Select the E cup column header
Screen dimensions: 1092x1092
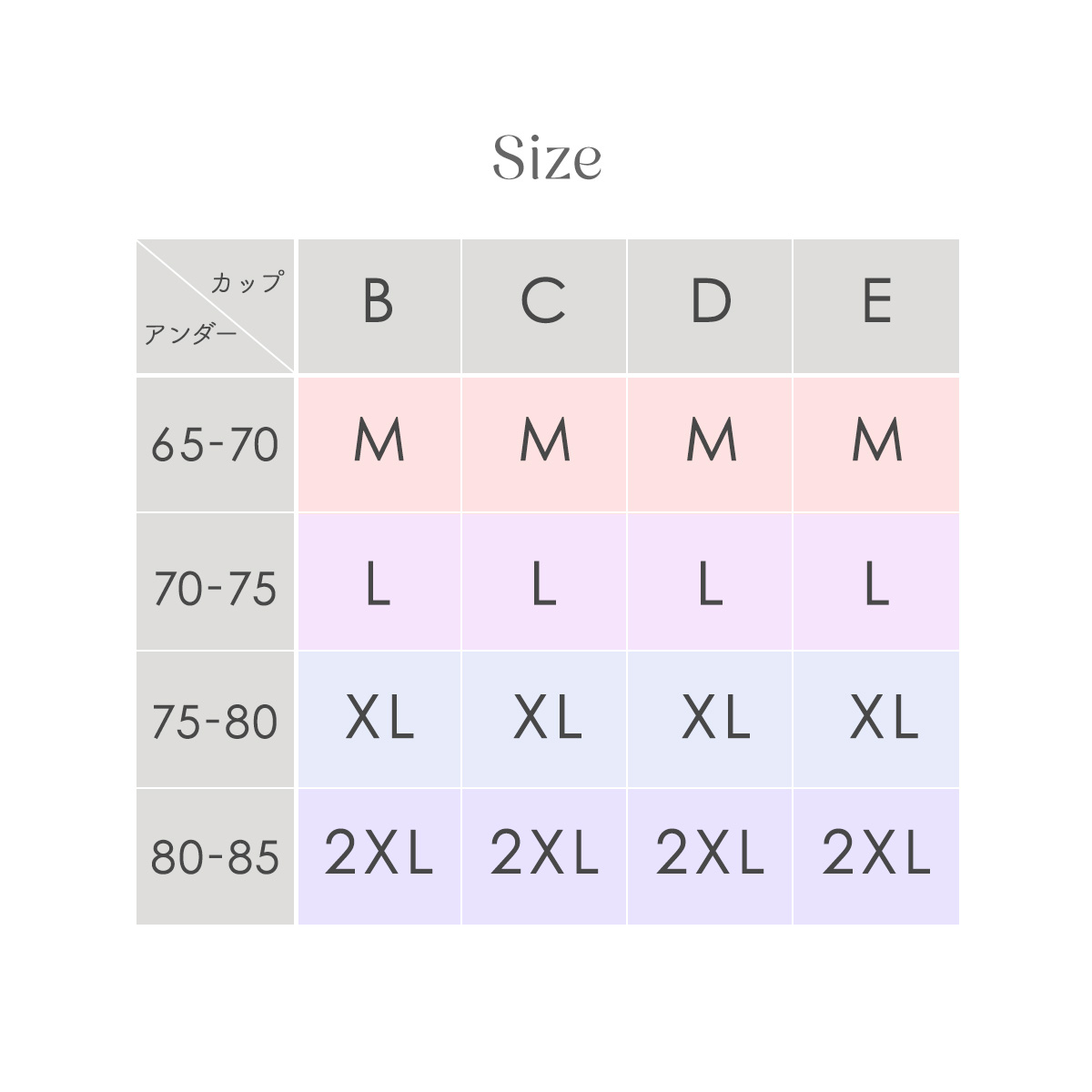876,306
